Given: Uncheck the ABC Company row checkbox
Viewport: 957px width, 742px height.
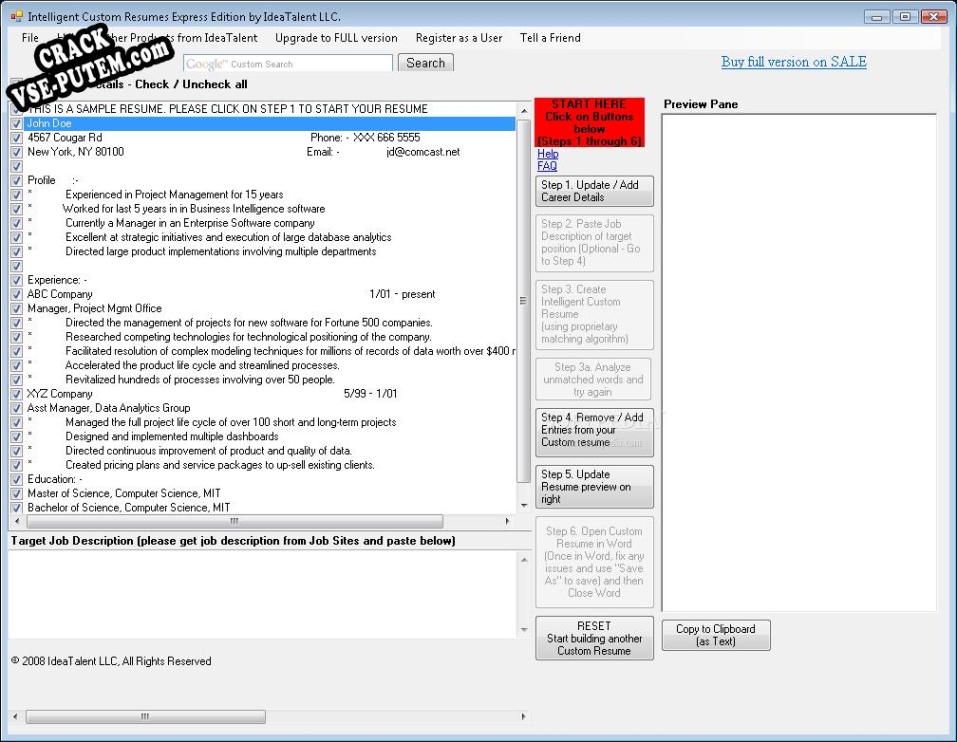Looking at the screenshot, I should pyautogui.click(x=16, y=294).
